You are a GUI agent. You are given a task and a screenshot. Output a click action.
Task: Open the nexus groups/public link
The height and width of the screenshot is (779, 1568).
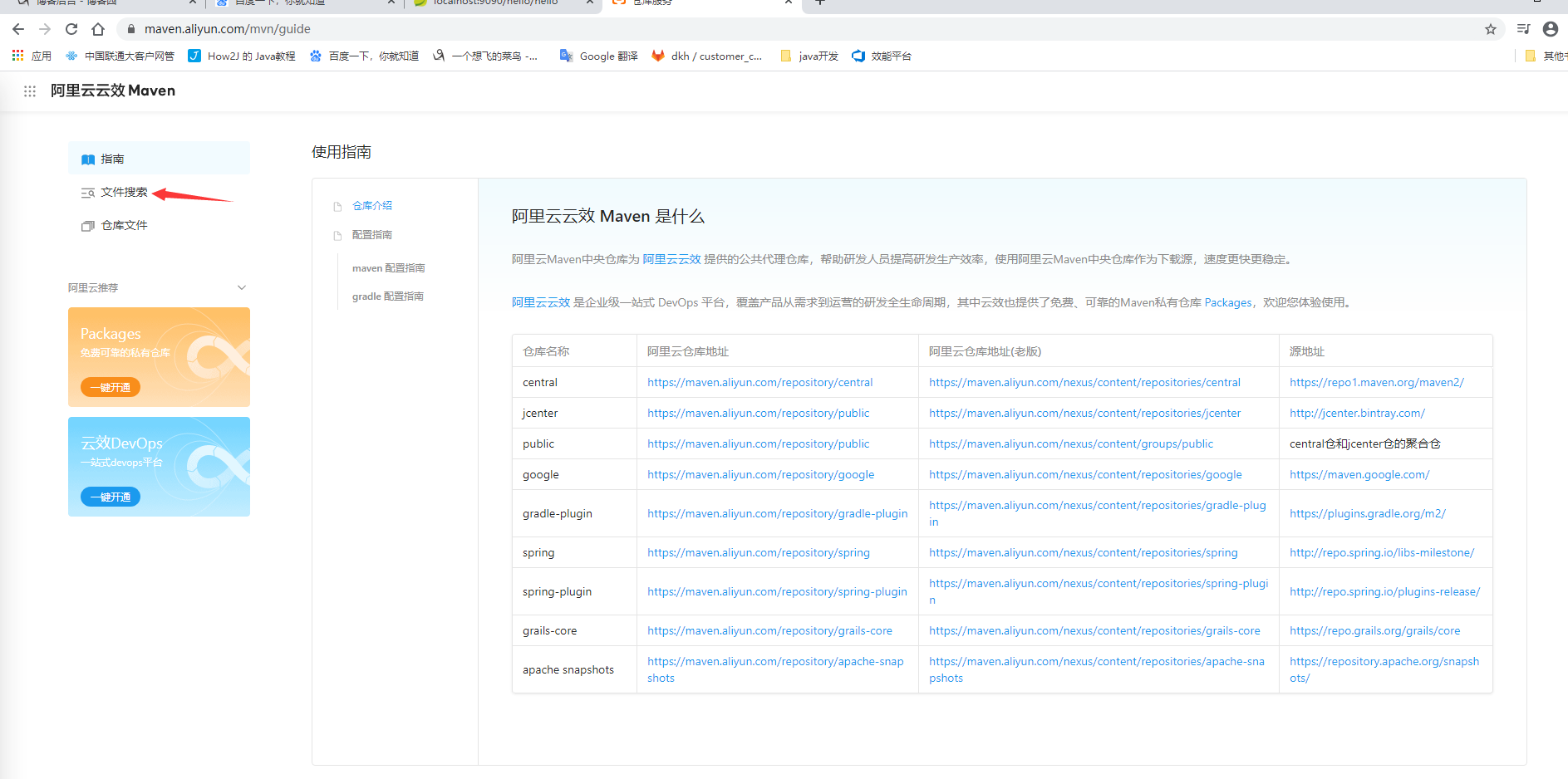click(1071, 443)
